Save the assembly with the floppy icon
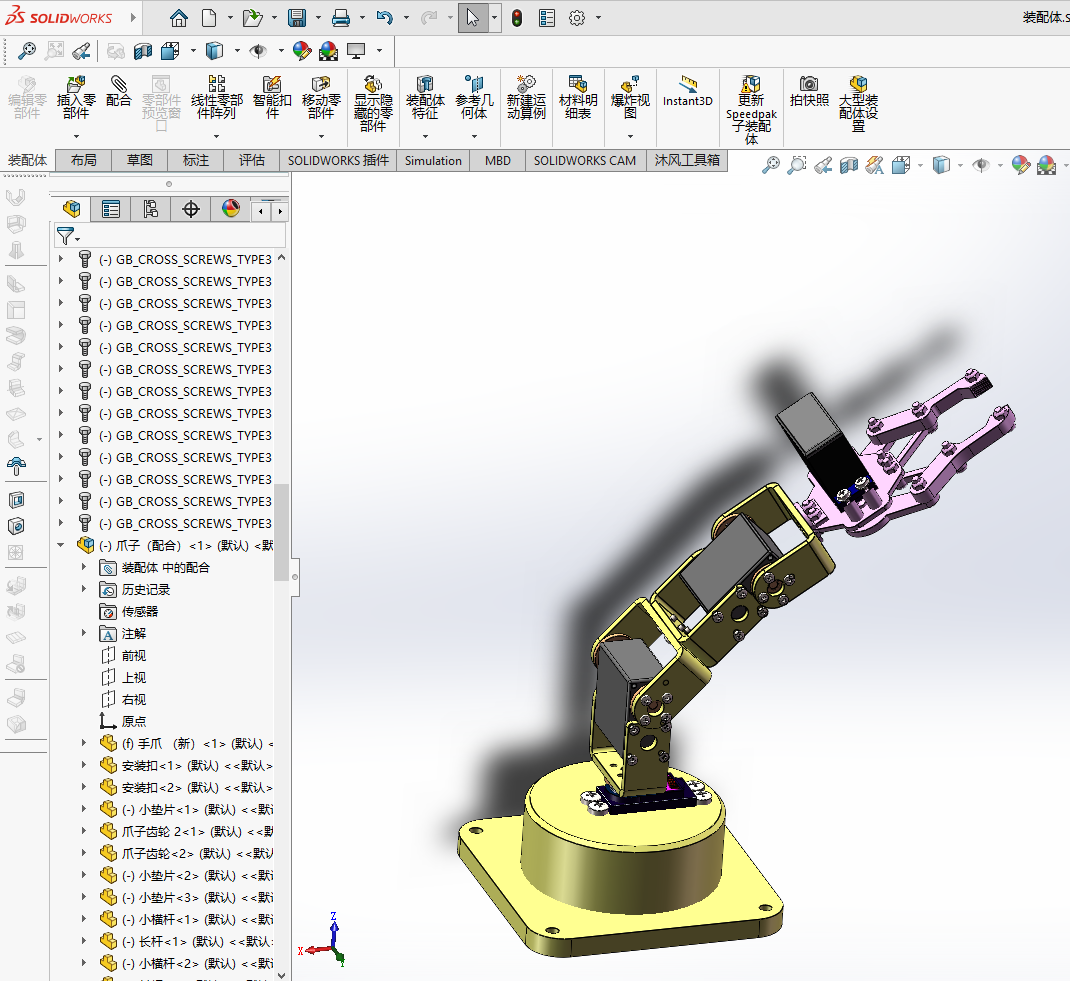1070x981 pixels. 297,18
